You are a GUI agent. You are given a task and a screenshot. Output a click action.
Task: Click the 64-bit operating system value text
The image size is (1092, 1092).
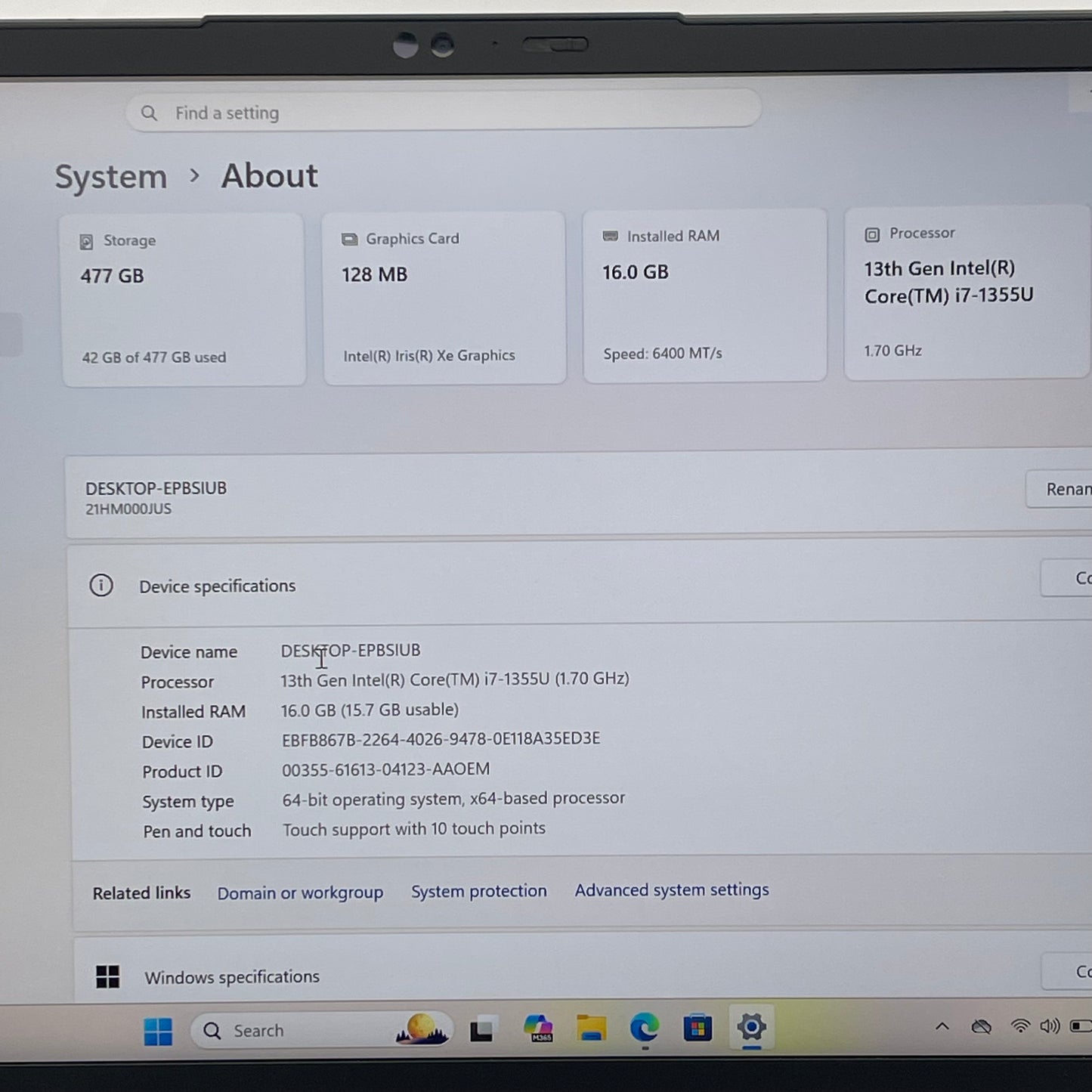click(x=453, y=799)
